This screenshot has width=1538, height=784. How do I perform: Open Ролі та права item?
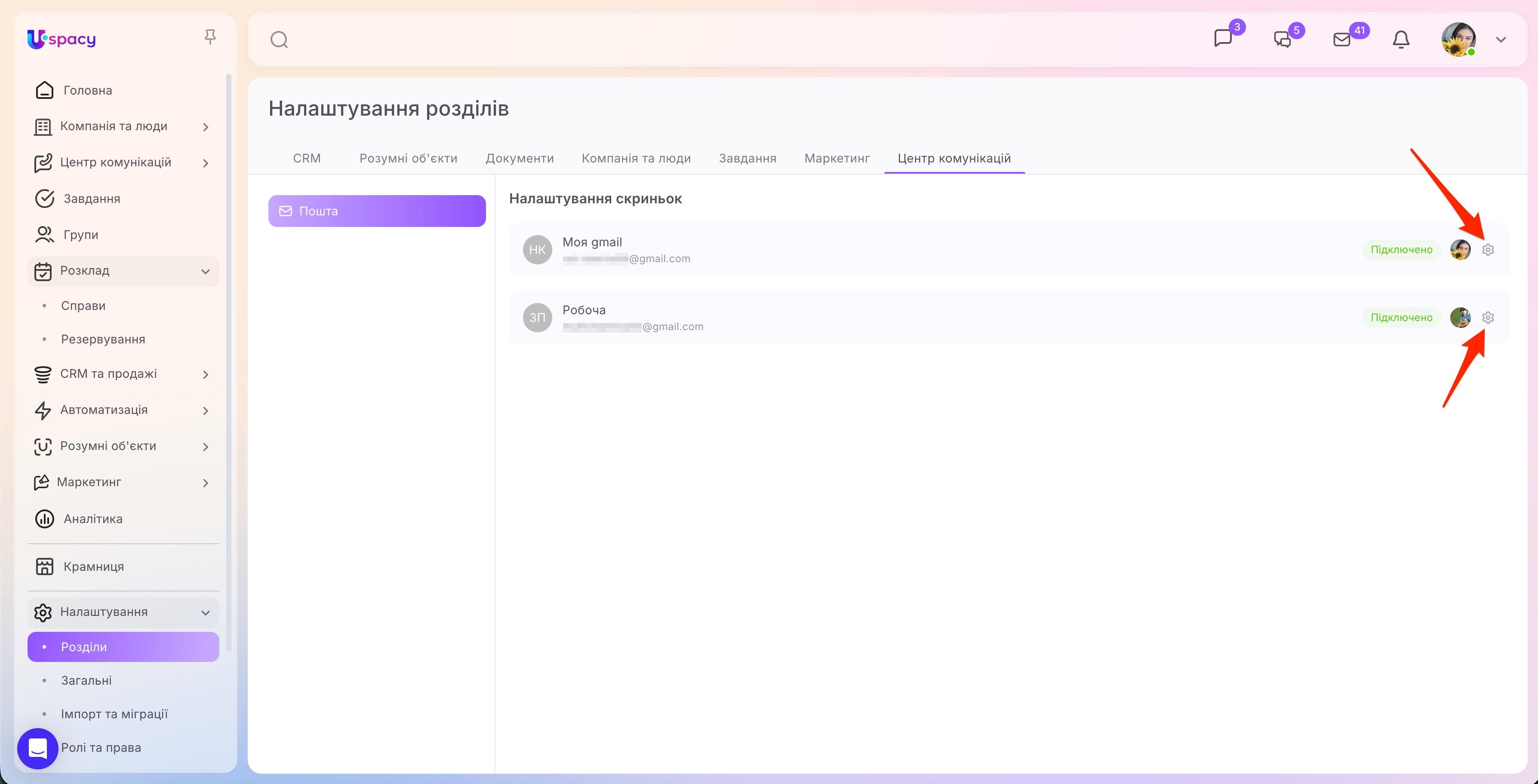(x=101, y=747)
